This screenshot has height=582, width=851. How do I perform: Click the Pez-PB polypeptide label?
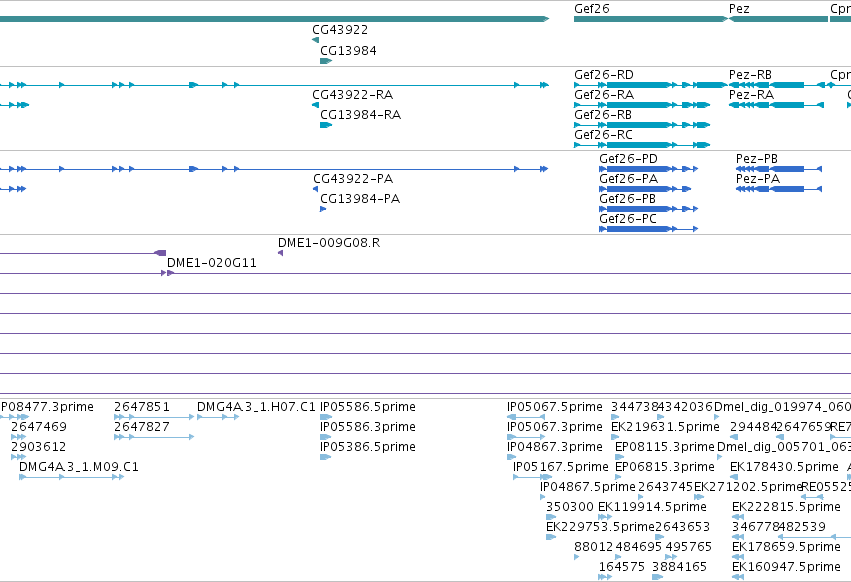(x=757, y=159)
